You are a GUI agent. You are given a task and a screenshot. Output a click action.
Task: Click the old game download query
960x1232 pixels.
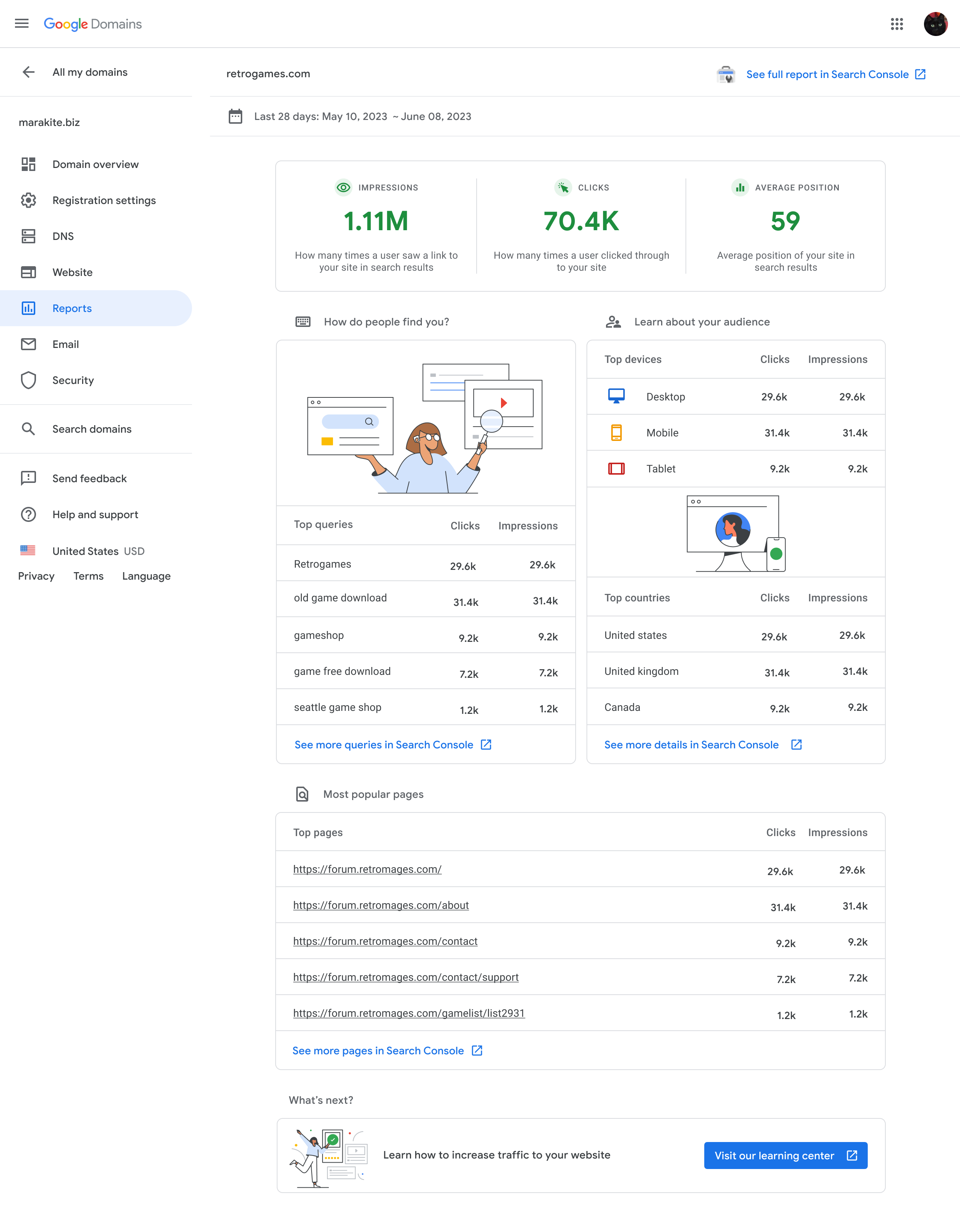(x=340, y=598)
